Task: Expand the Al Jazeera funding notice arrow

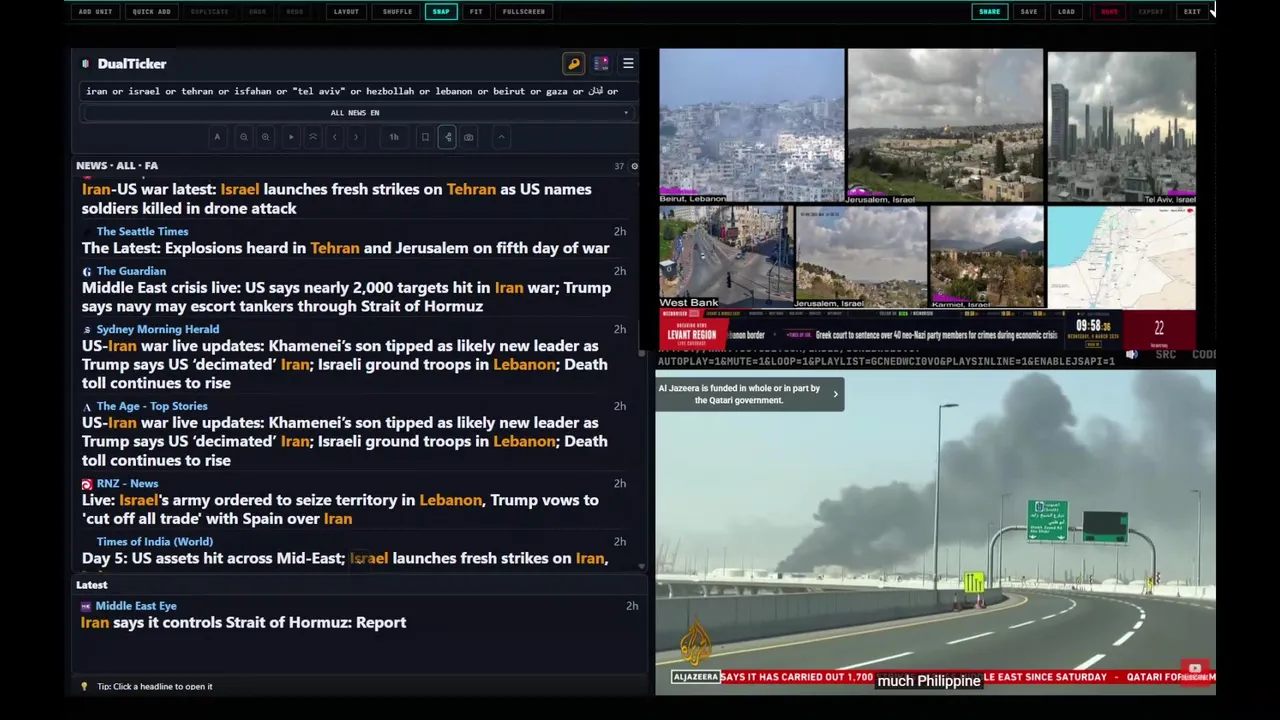Action: 836,394
